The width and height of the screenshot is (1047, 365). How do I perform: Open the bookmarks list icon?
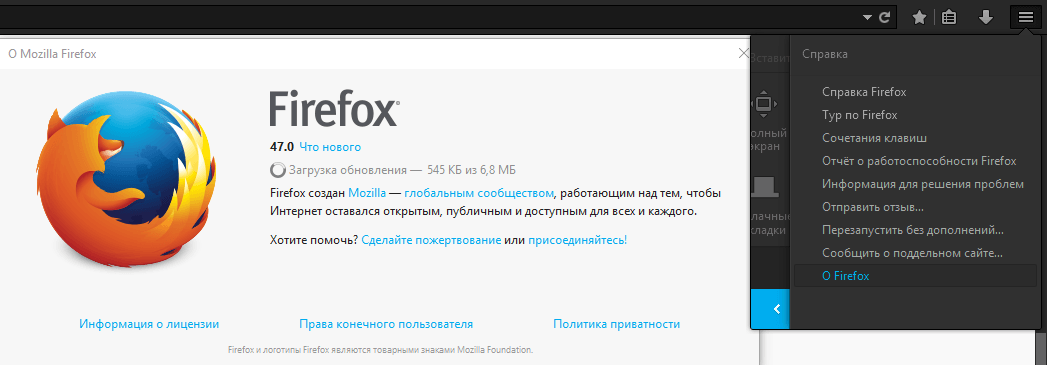(x=948, y=17)
